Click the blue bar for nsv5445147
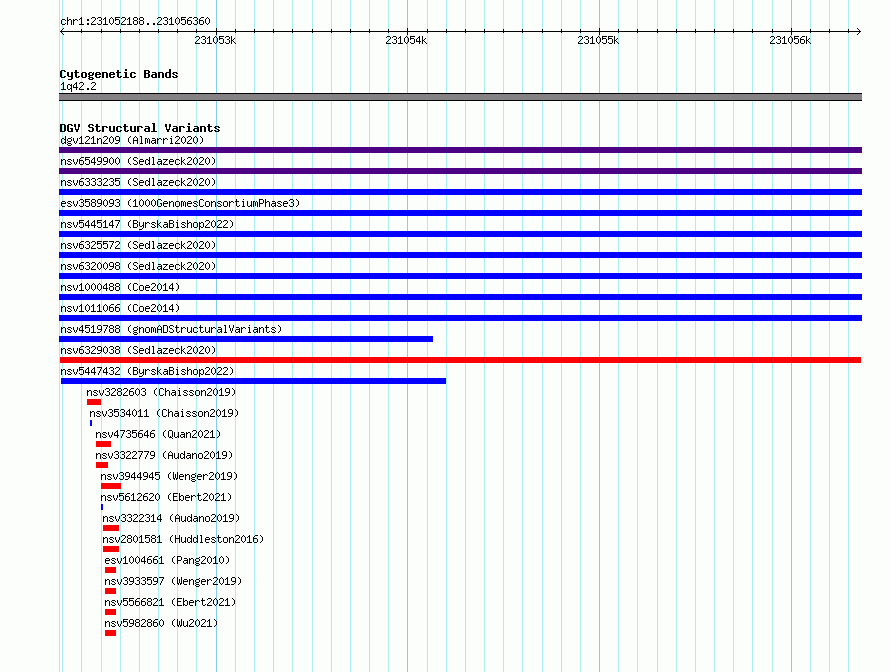Image resolution: width=890 pixels, height=672 pixels. tap(460, 234)
